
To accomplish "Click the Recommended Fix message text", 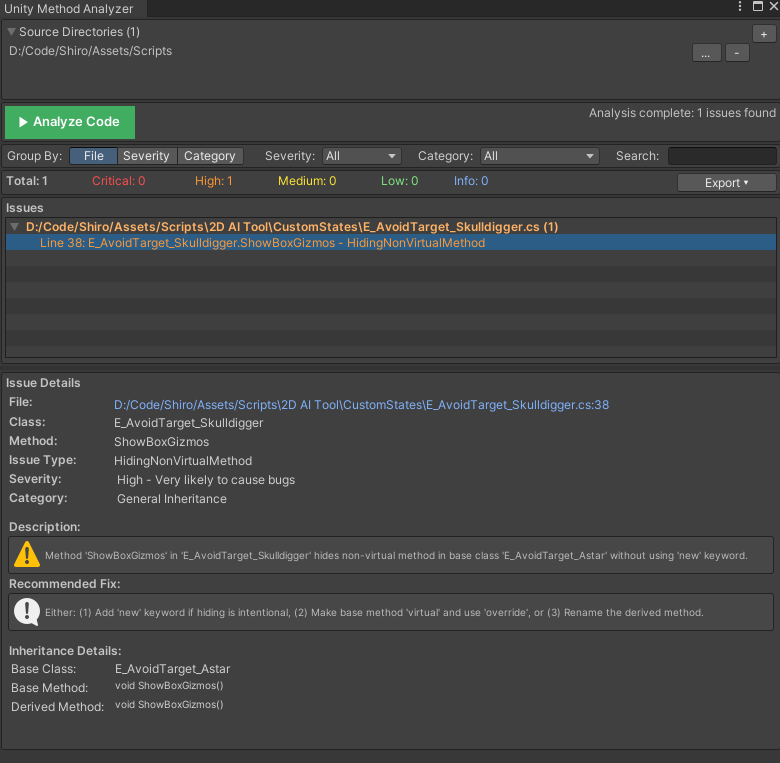I will point(374,613).
